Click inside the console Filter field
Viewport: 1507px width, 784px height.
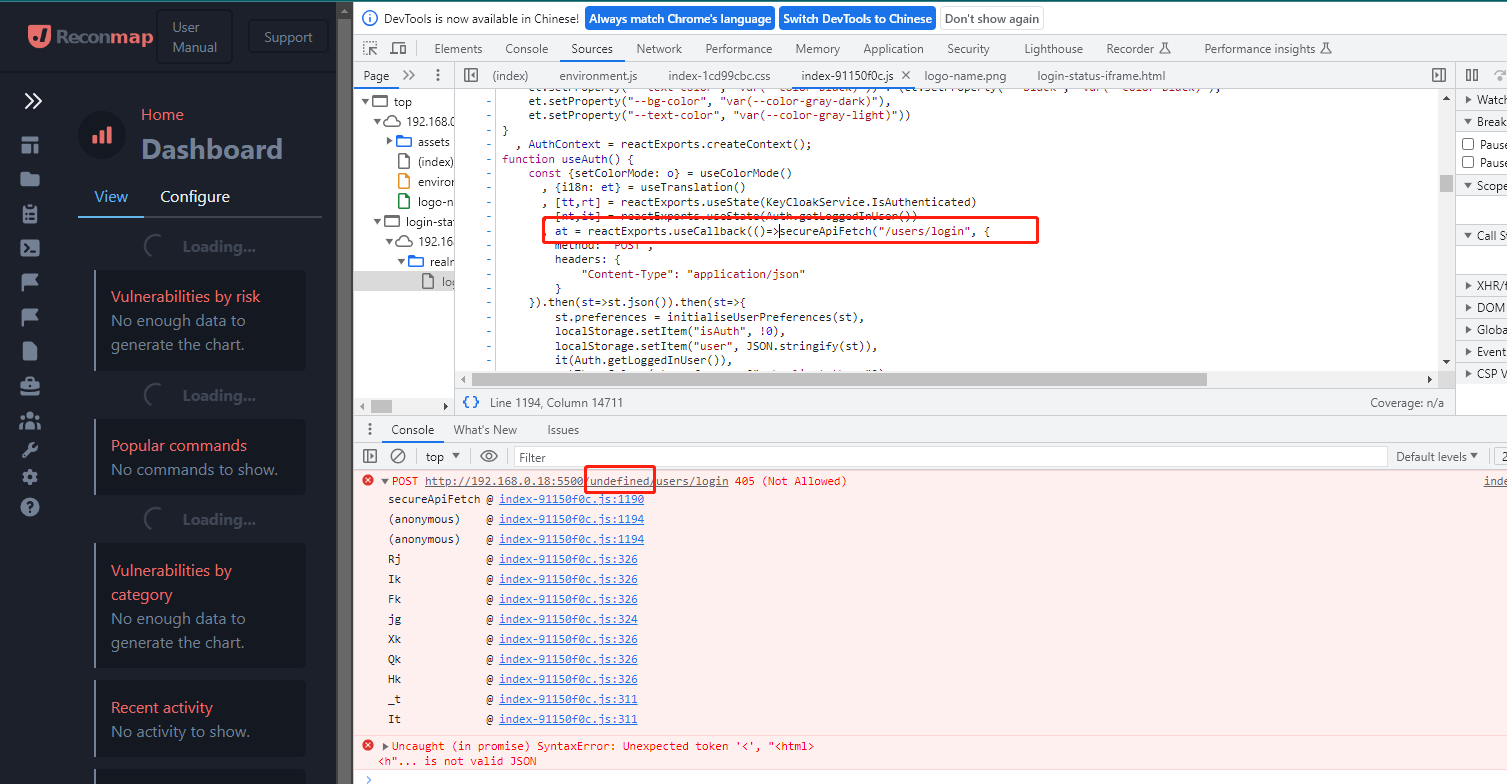pos(700,457)
